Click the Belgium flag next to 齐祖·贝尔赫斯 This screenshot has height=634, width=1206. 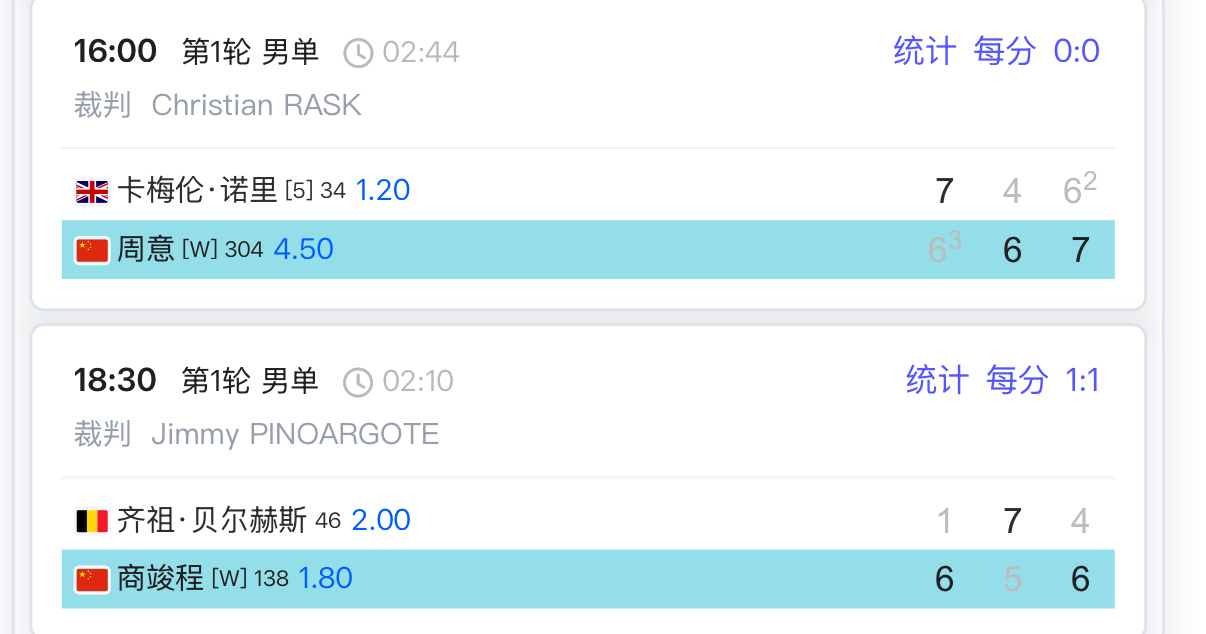tap(92, 521)
